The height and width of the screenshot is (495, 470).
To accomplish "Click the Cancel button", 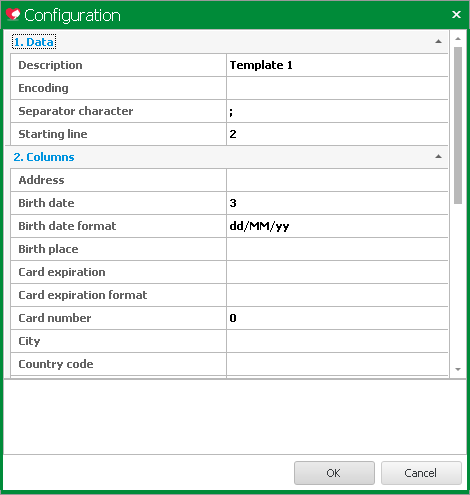I will (x=421, y=473).
